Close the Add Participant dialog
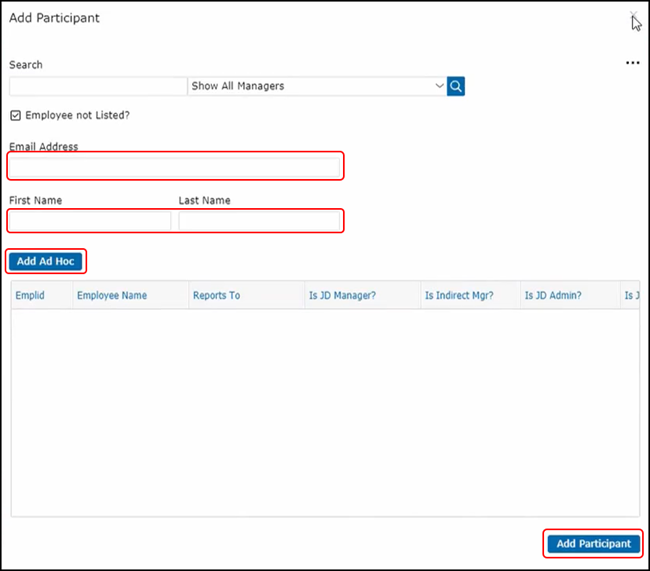650x571 pixels. 632,17
